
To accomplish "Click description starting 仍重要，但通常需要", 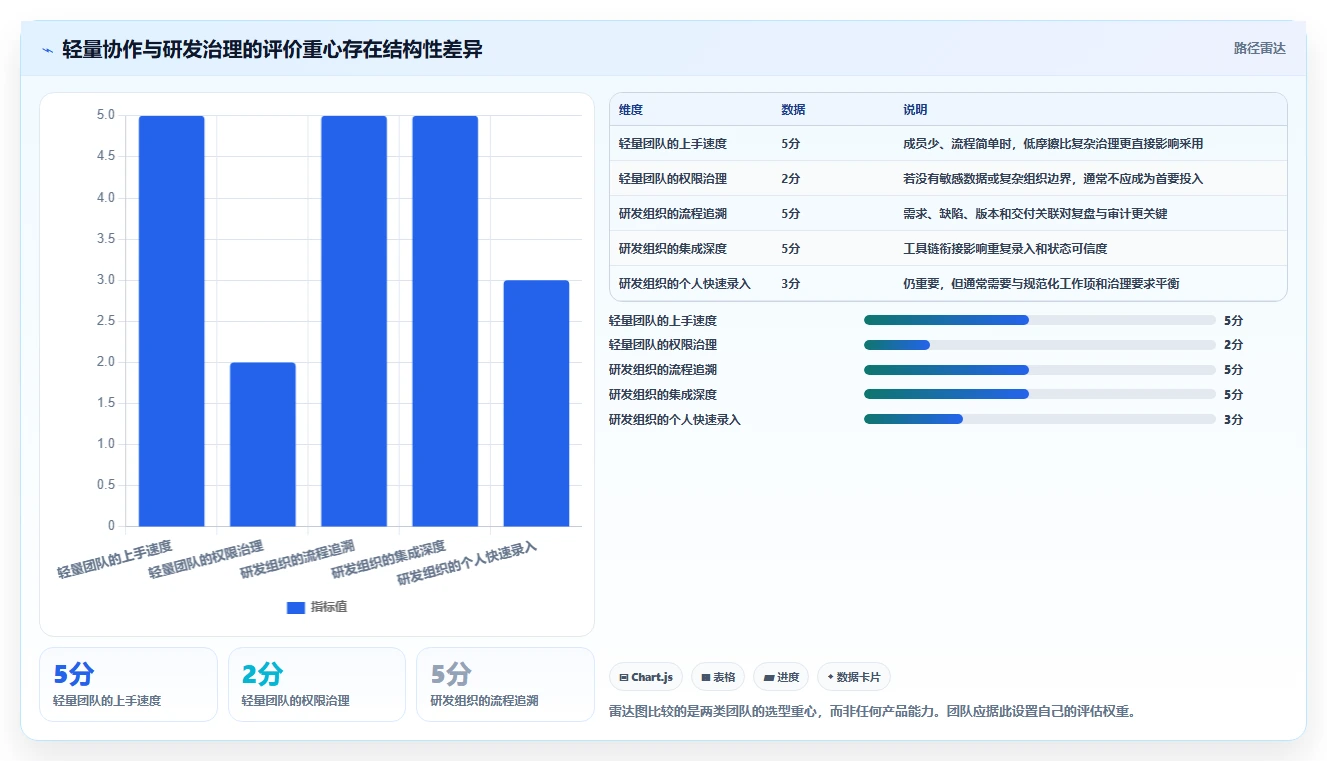I will 1041,284.
